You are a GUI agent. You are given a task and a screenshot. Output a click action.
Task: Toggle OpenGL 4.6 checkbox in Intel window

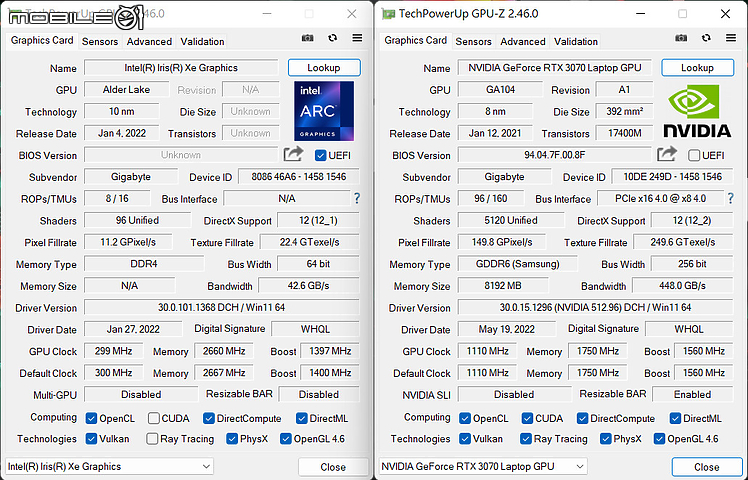tap(286, 438)
